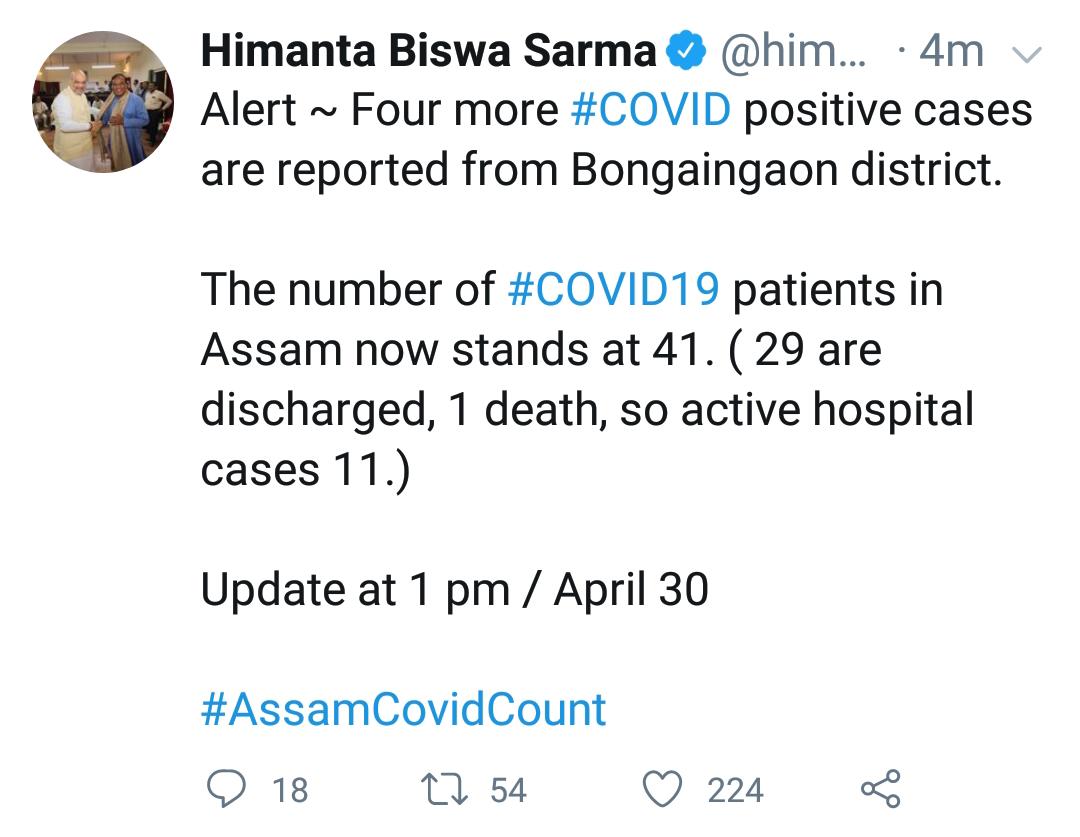Tap the share icon below the tweet

880,789
